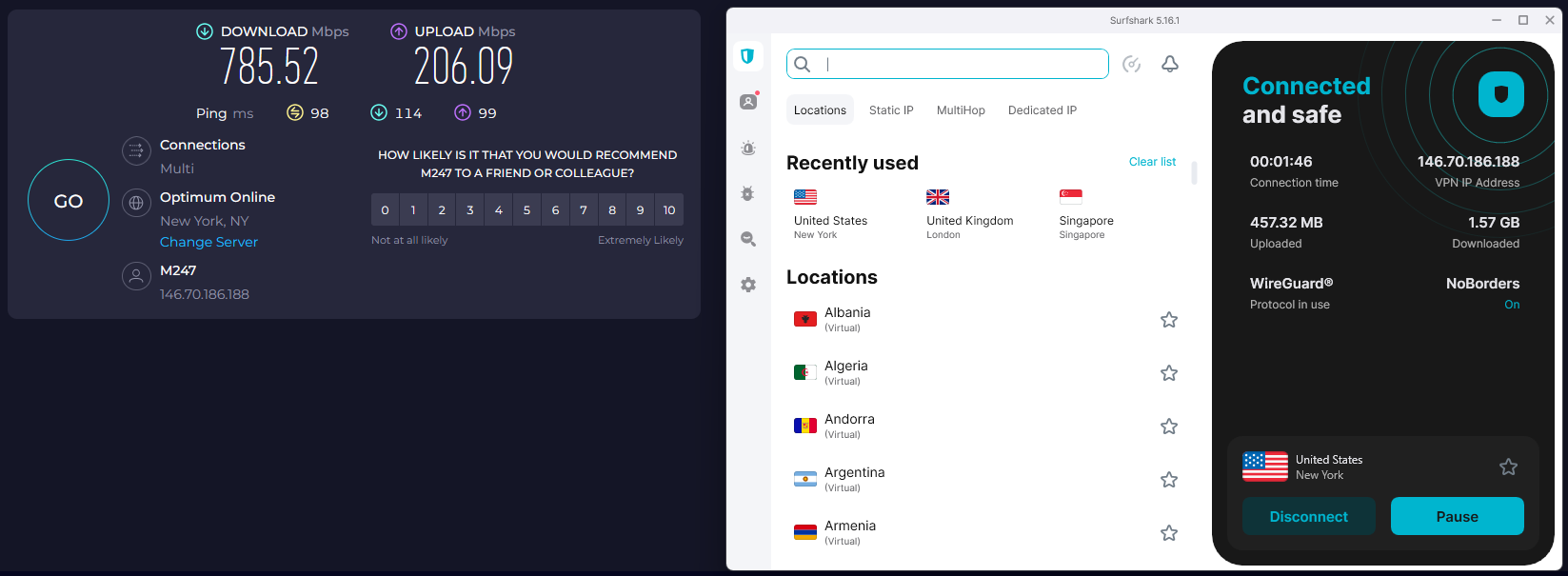Click the download arrow icon by DOWNLOAD Mbps
The width and height of the screenshot is (1568, 576).
click(x=205, y=31)
